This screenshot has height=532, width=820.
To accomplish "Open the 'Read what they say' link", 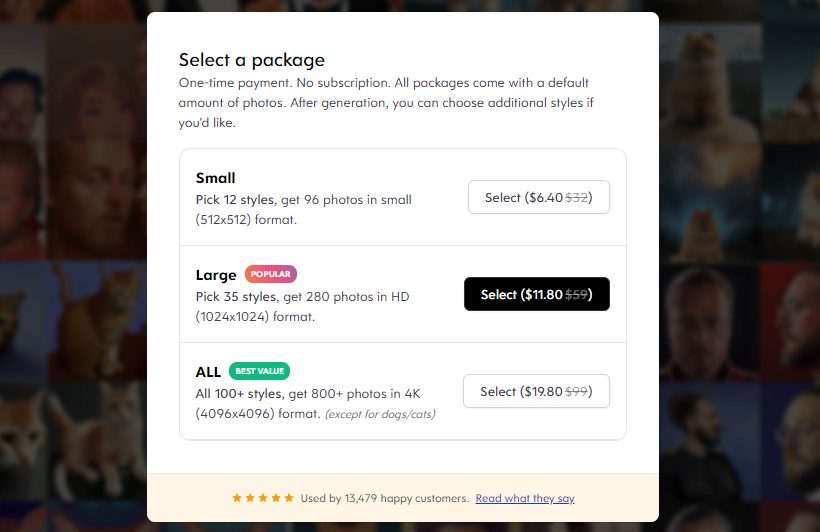I will pyautogui.click(x=525, y=498).
